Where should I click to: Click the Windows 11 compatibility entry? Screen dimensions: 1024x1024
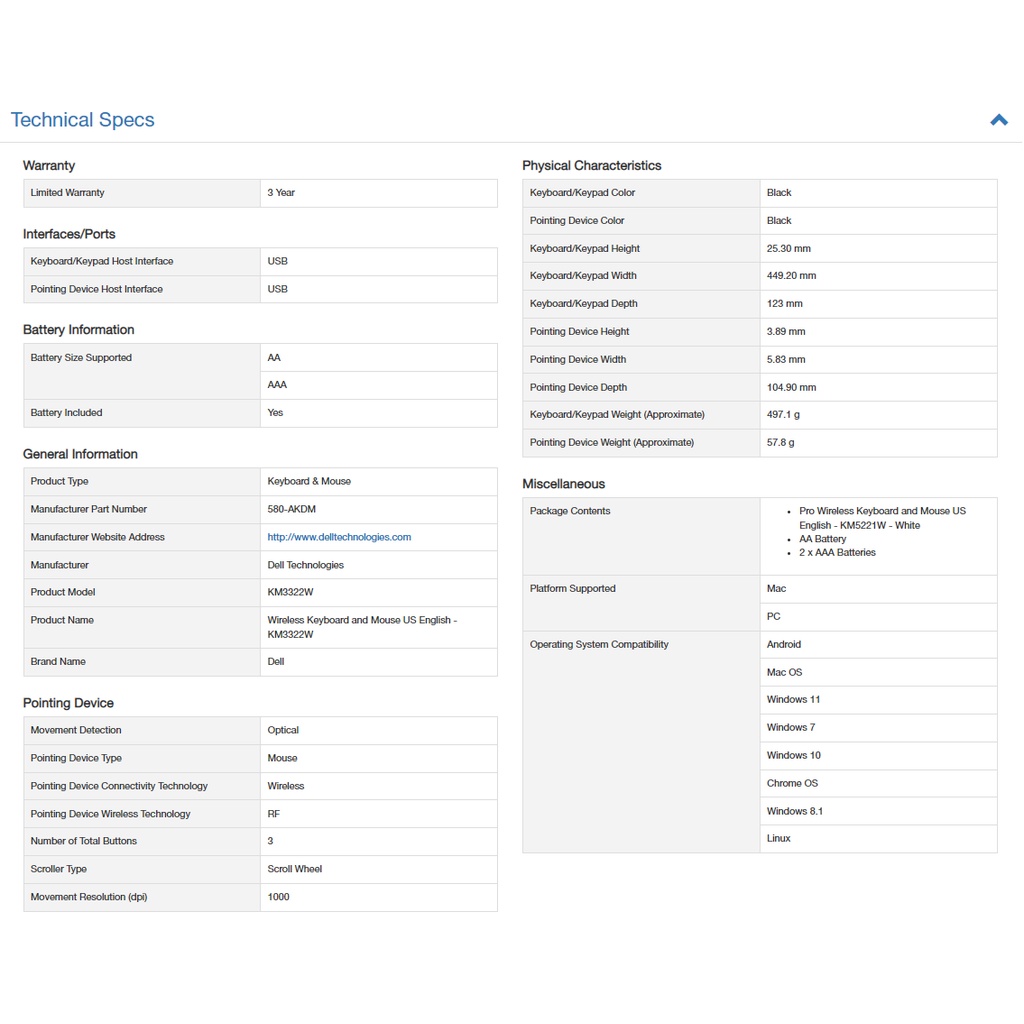point(793,700)
